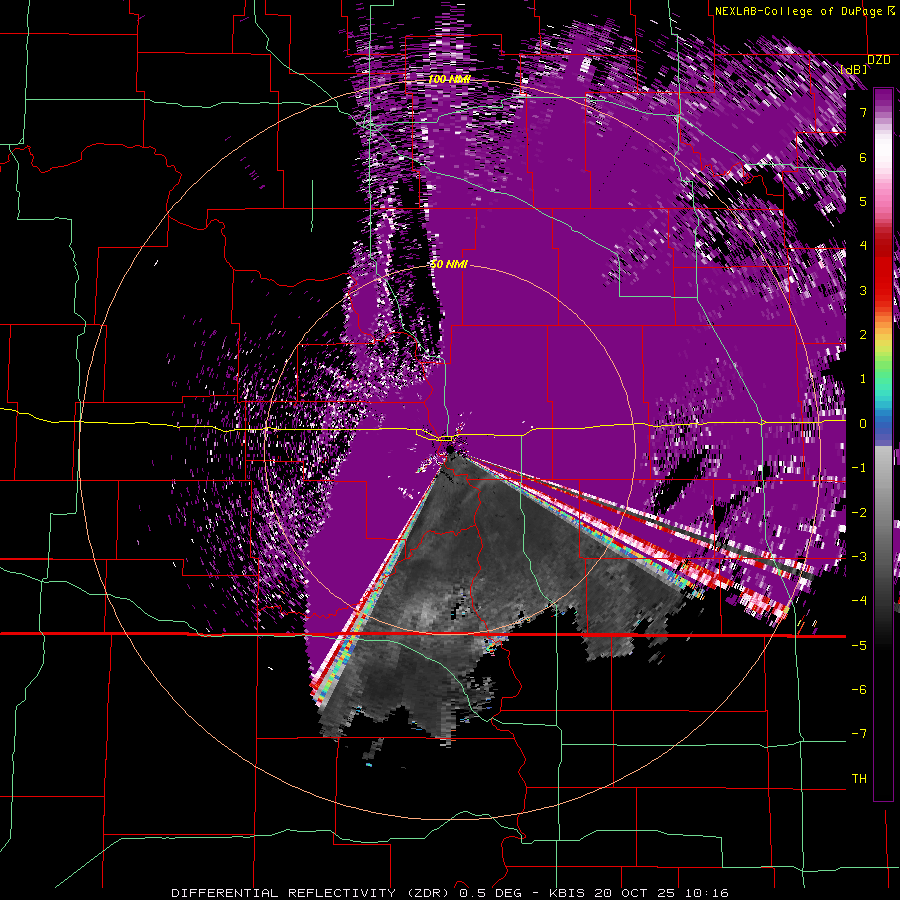The height and width of the screenshot is (900, 900).
Task: Select the 7 dB scale tick label
Action: [x=863, y=112]
